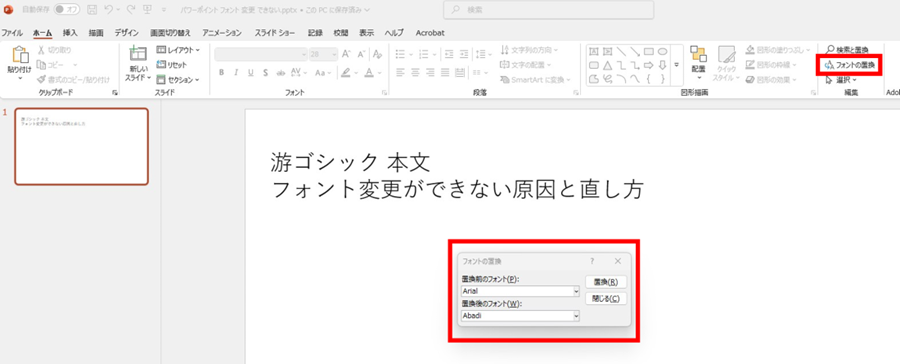This screenshot has height=364, width=900.
Task: Select the triangle shape in shapes gallery
Action: click(x=608, y=65)
